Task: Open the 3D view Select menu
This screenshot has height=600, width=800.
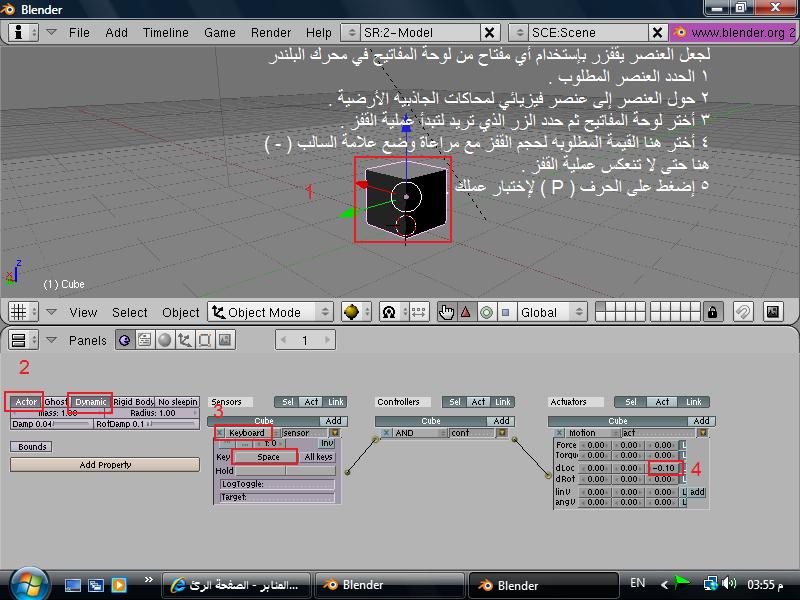Action: coord(130,312)
